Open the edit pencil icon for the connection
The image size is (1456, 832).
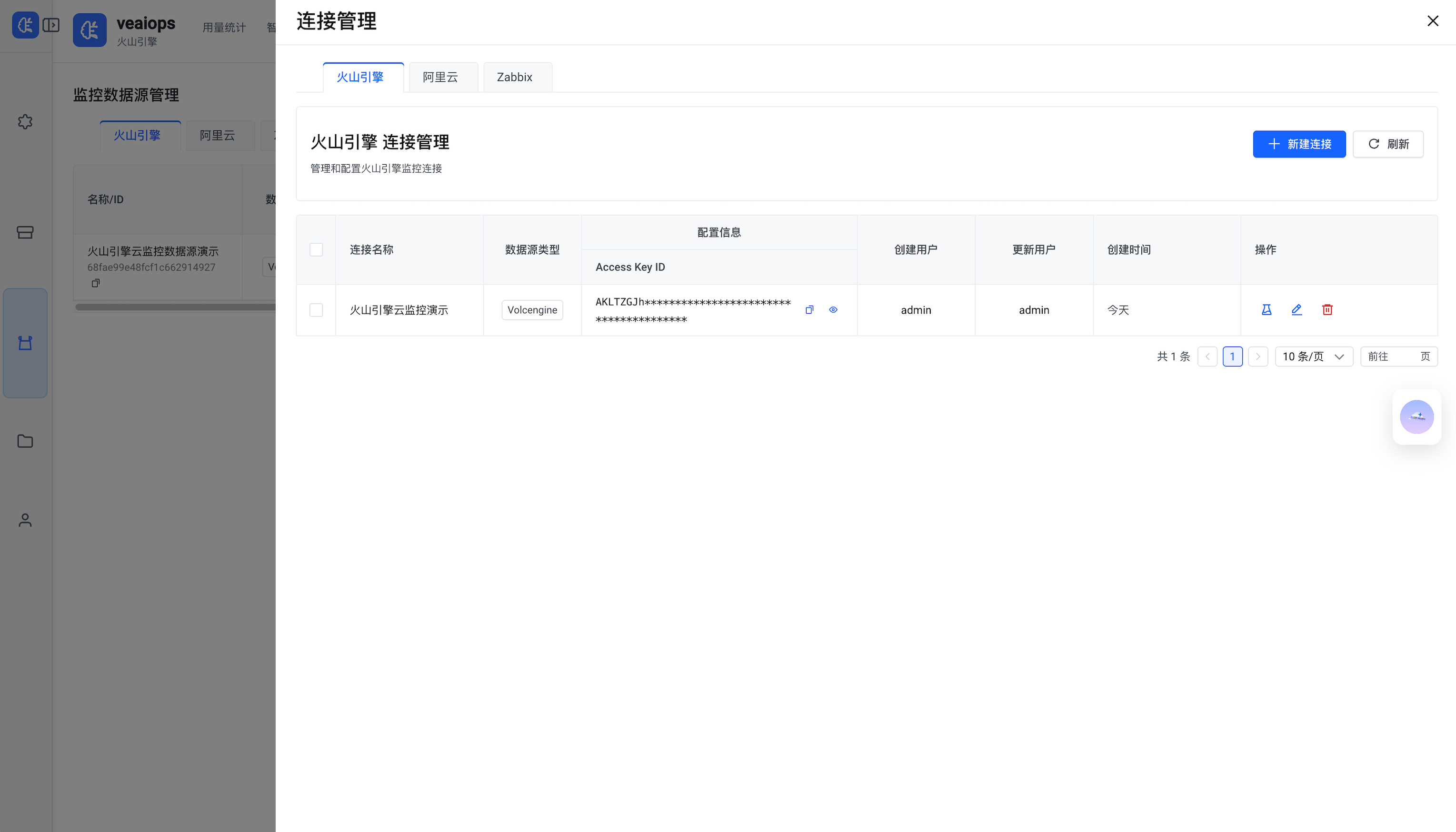(1296, 309)
